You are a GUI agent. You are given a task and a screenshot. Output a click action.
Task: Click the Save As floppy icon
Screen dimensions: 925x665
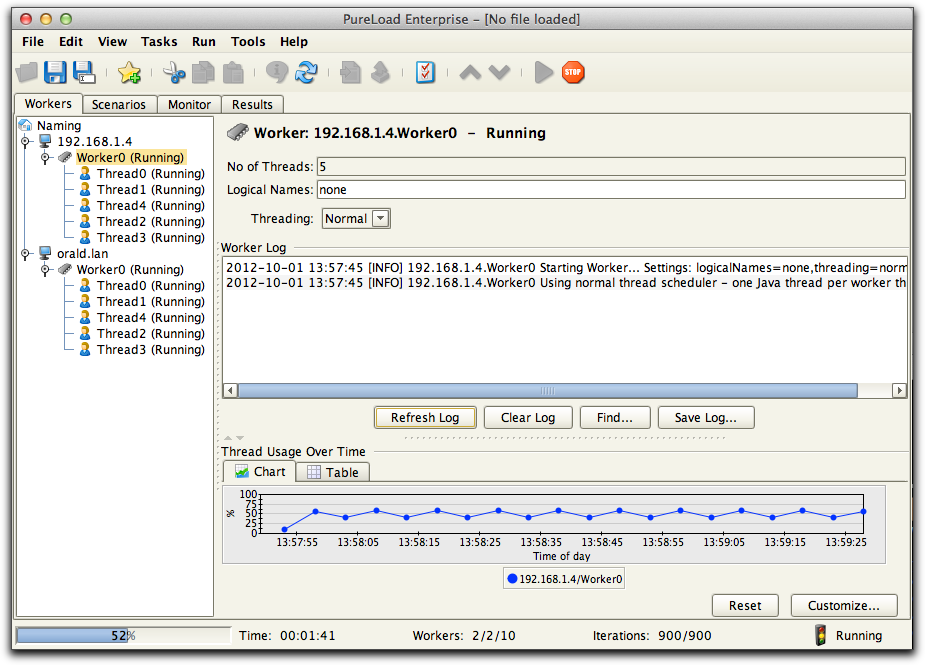click(84, 72)
